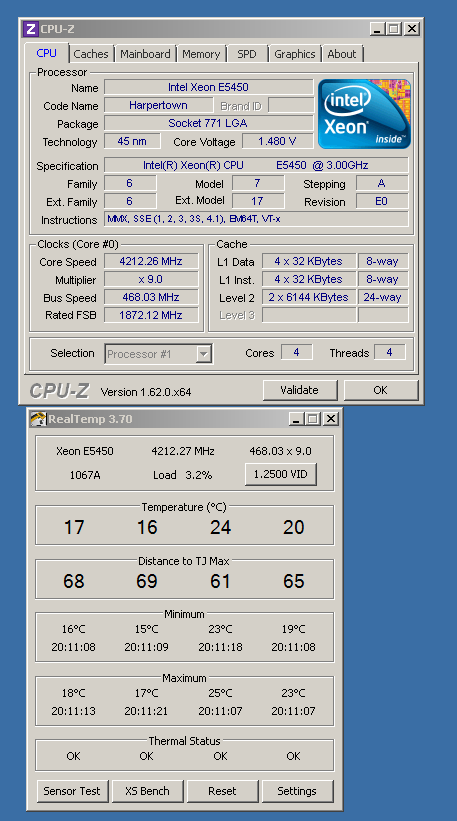Image resolution: width=457 pixels, height=821 pixels.
Task: Click the Minimum temperature 15°C
Action: pyautogui.click(x=147, y=629)
